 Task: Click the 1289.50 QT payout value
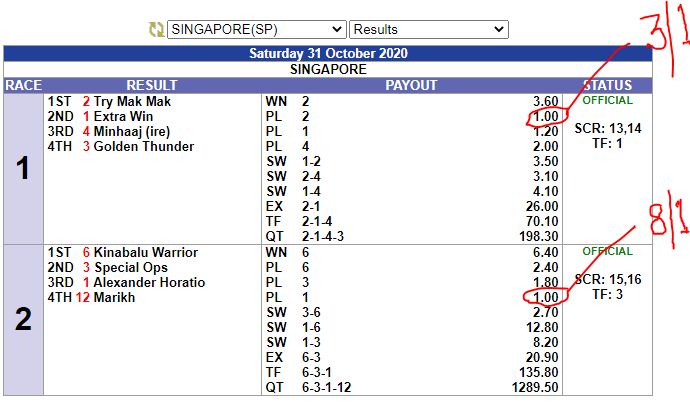point(534,388)
